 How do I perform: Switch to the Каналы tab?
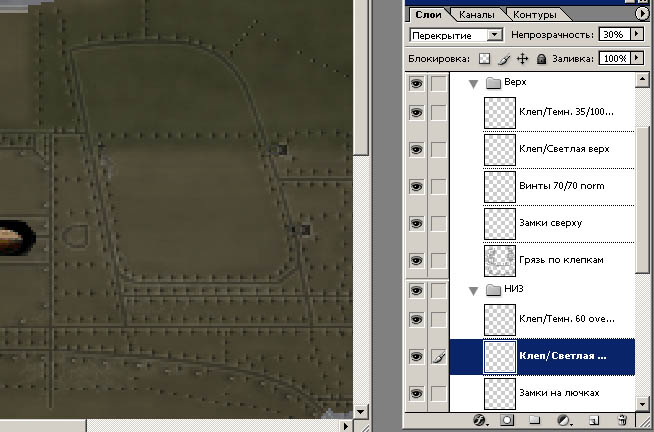tap(476, 15)
